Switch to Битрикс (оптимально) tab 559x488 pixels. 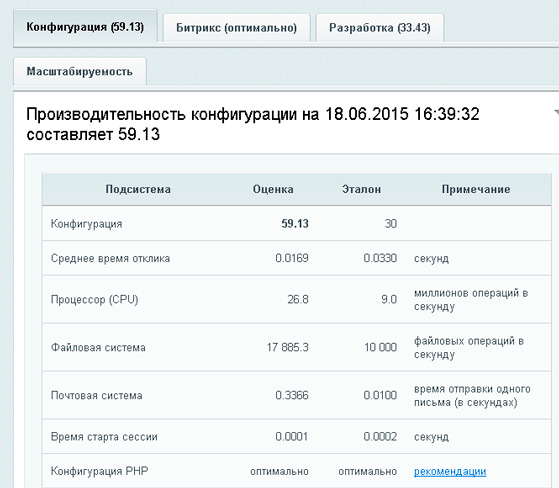point(237,28)
